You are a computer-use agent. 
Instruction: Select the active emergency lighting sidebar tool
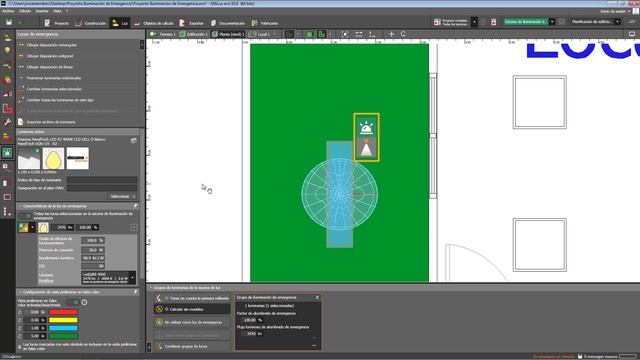[x=7, y=152]
